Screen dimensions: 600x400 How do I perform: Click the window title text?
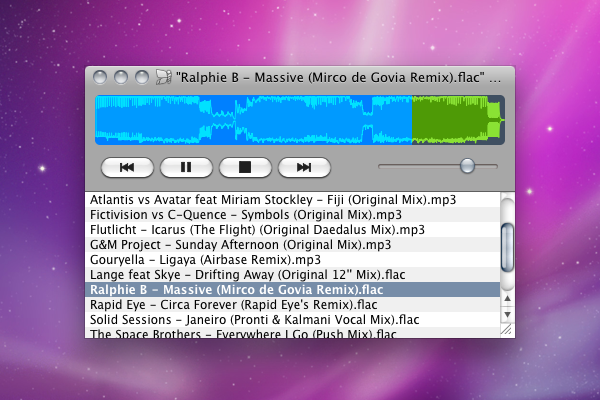[x=338, y=78]
